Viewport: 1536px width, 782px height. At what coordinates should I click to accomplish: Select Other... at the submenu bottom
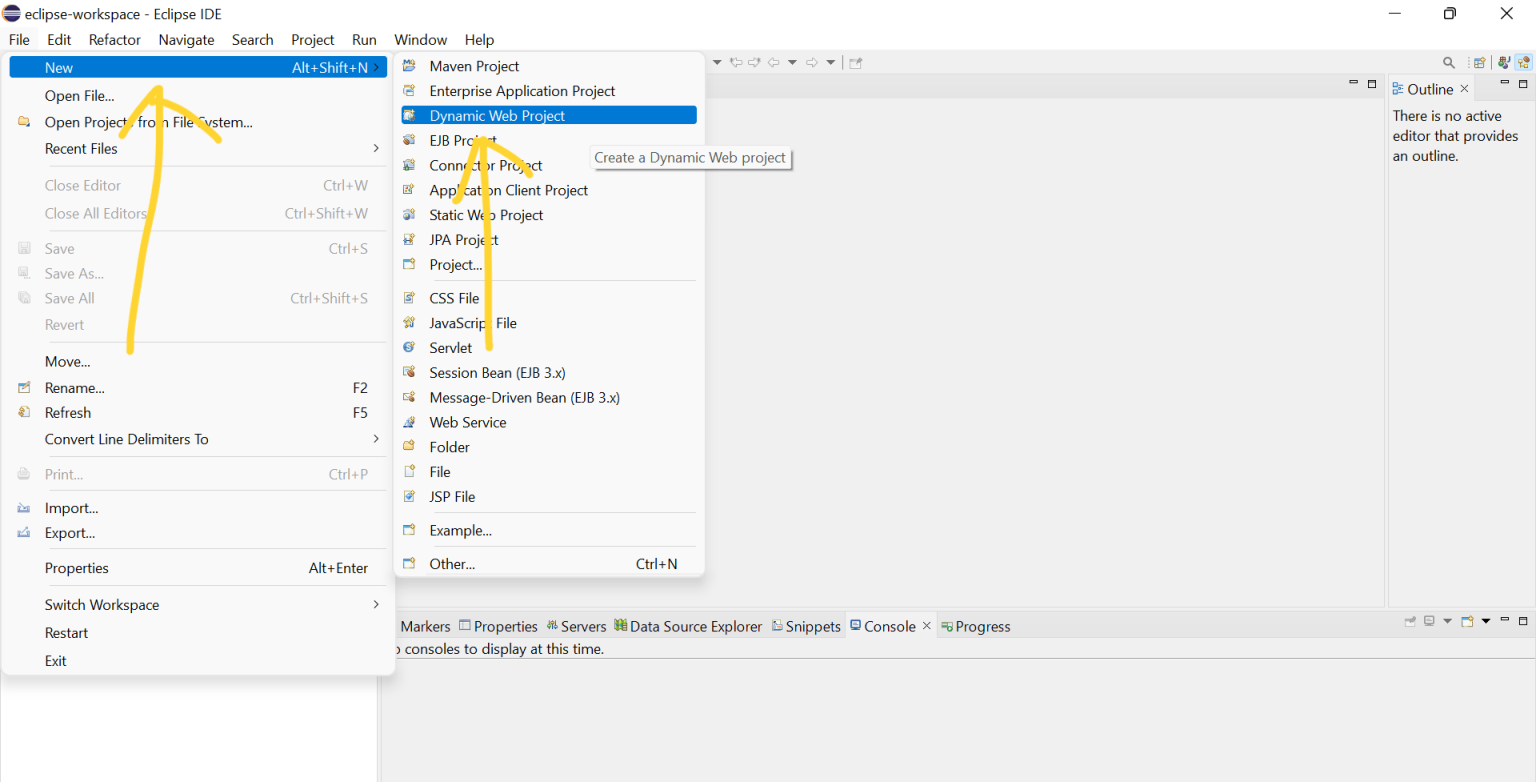(x=452, y=563)
